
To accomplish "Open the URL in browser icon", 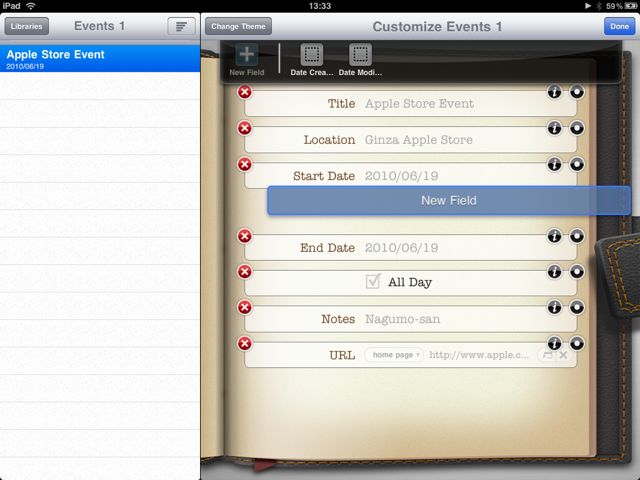I will tap(547, 355).
